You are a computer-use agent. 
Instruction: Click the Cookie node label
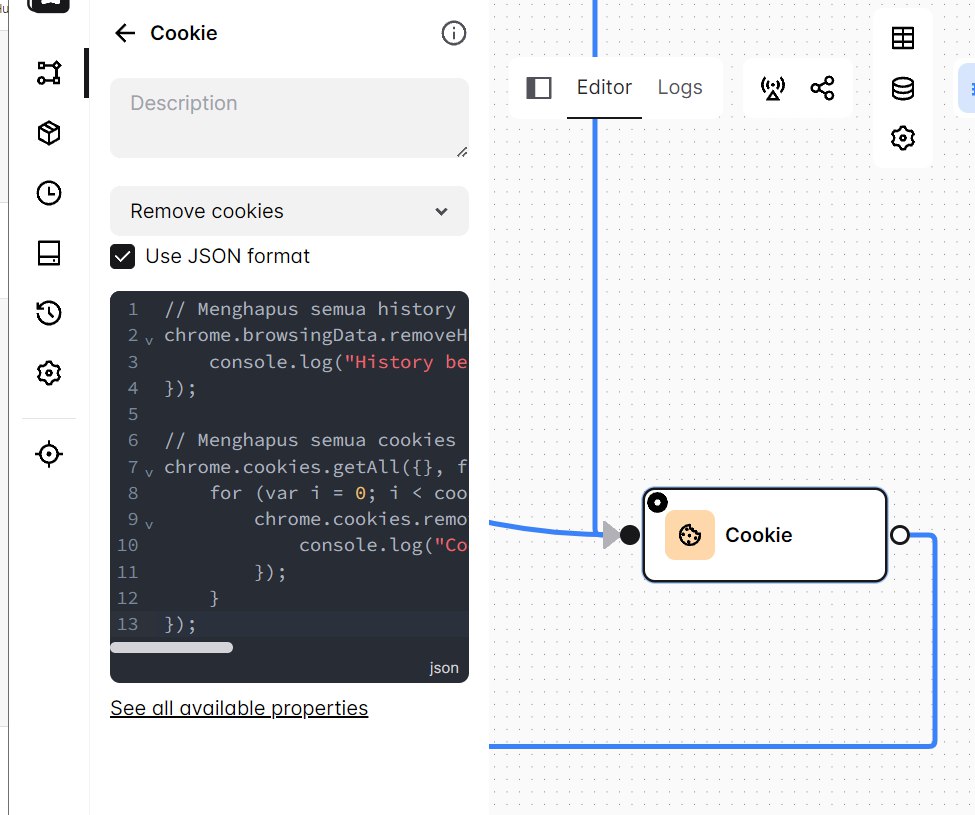759,535
